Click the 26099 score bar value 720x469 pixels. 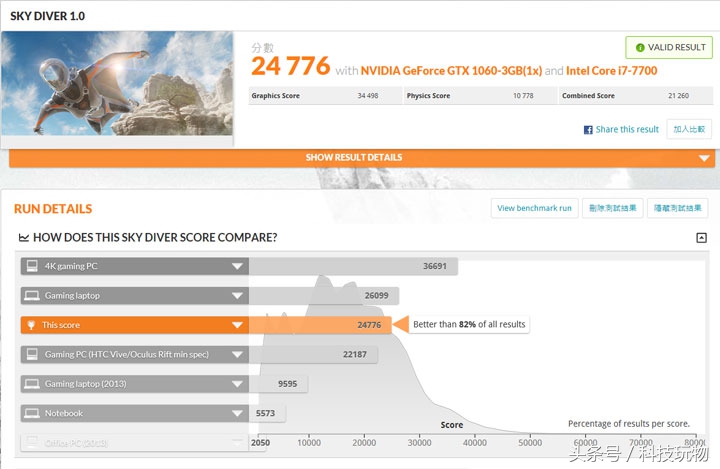pos(377,296)
